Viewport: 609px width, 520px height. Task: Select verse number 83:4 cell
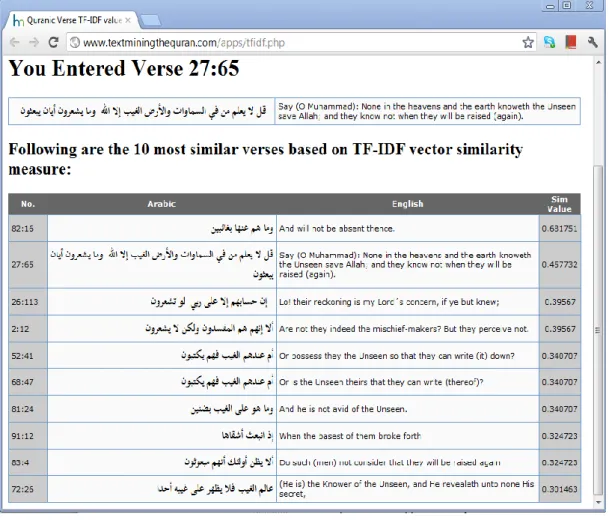coord(28,464)
